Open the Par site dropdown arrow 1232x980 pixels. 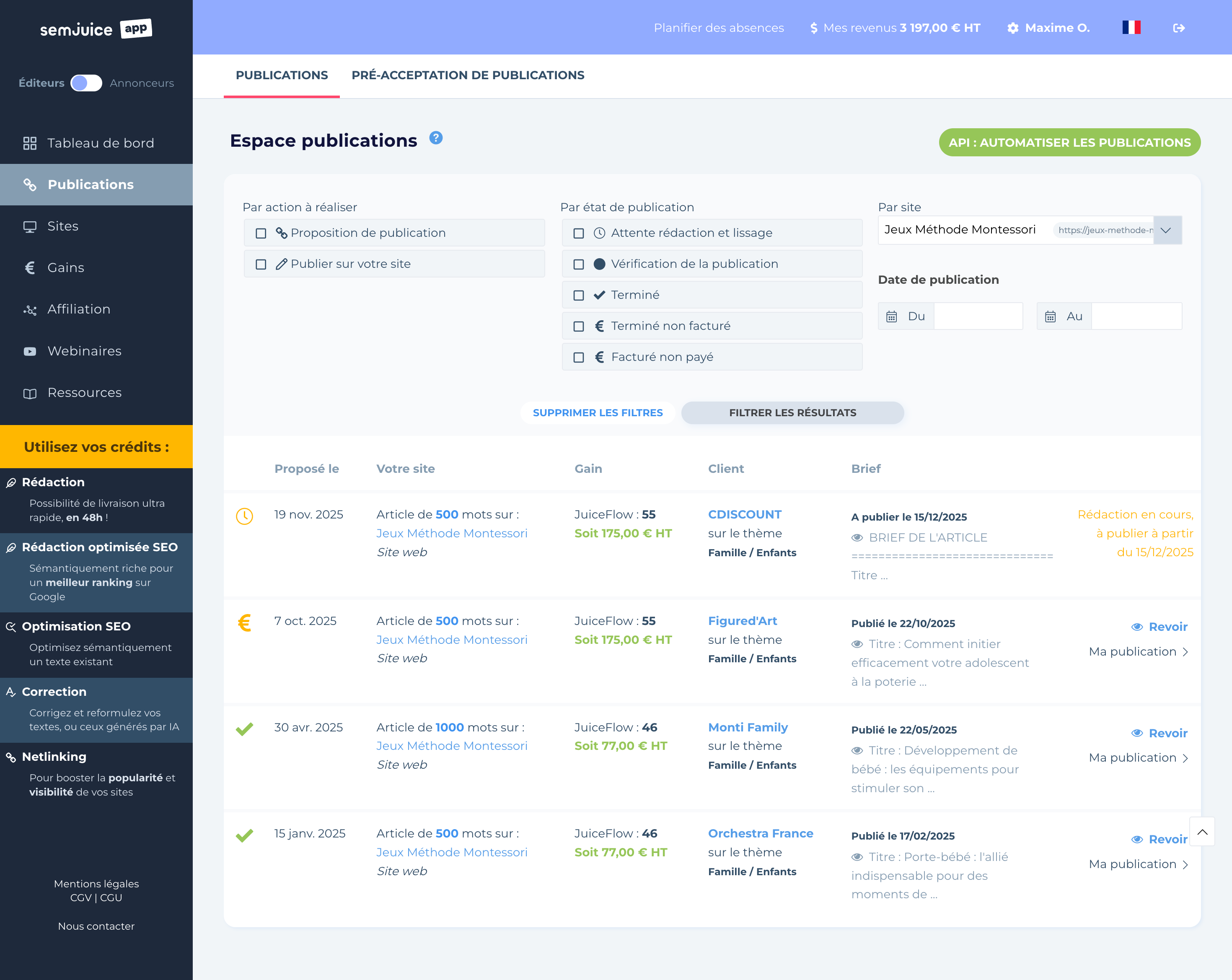[1166, 230]
